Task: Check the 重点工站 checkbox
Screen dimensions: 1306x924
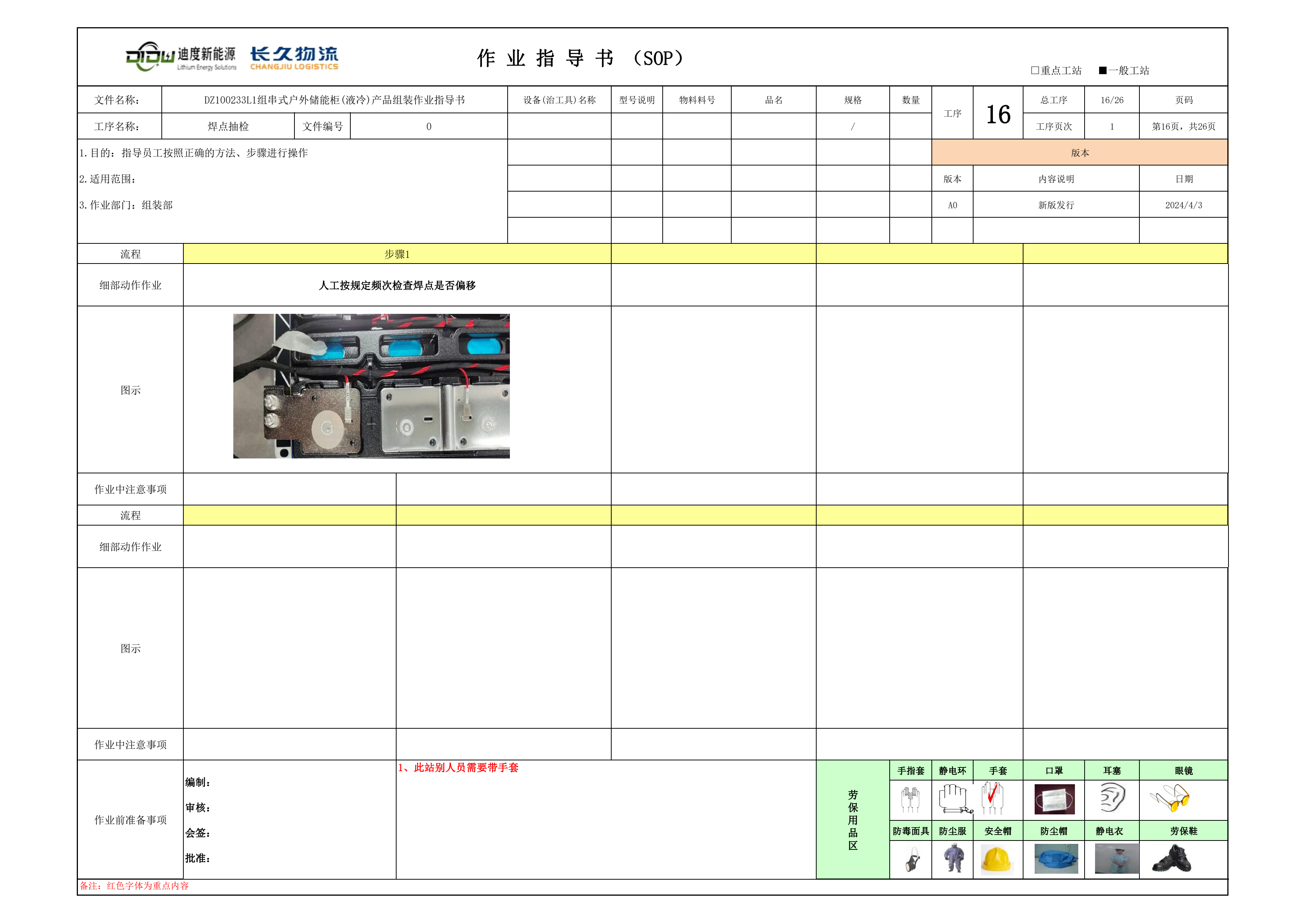Action: point(1035,70)
